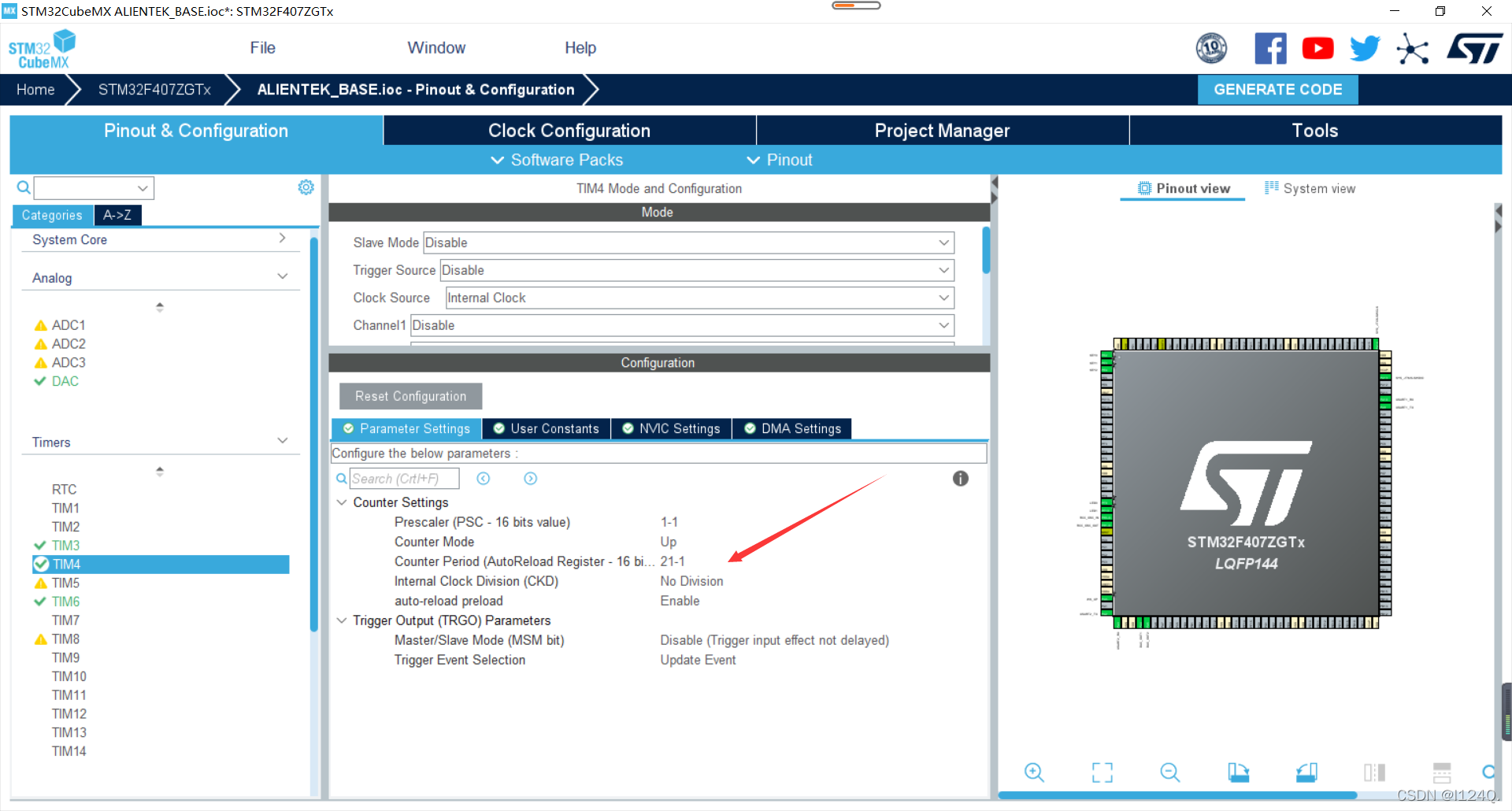Switch to Clock Configuration tab

[569, 131]
